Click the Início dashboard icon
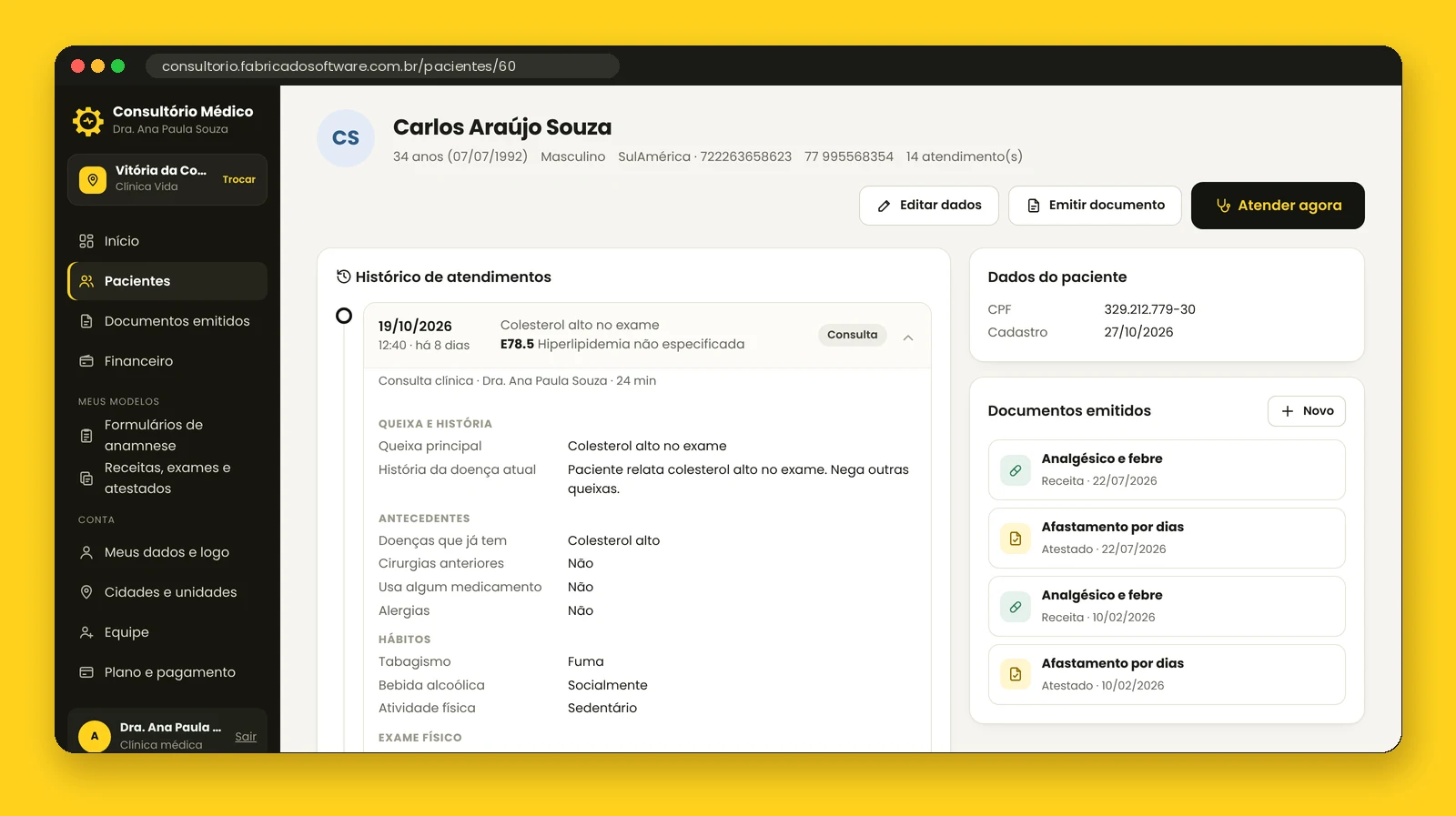This screenshot has height=816, width=1456. [86, 241]
